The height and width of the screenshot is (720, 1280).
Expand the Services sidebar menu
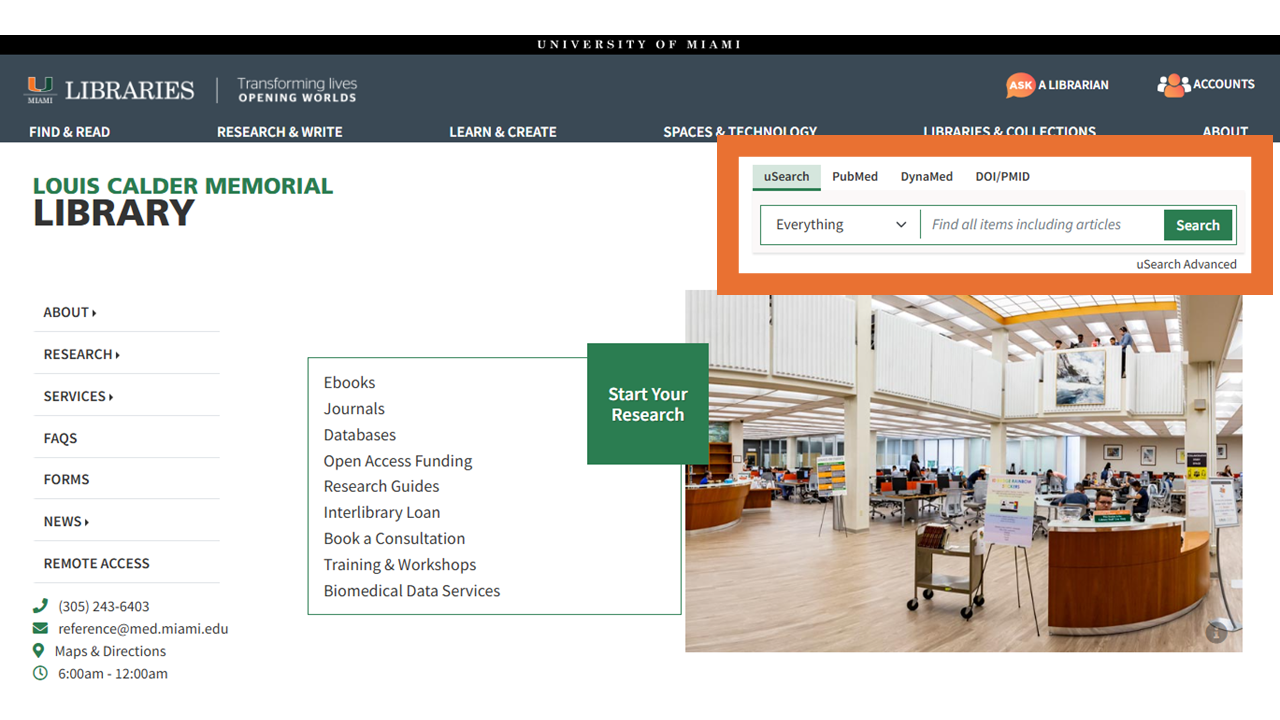point(78,397)
